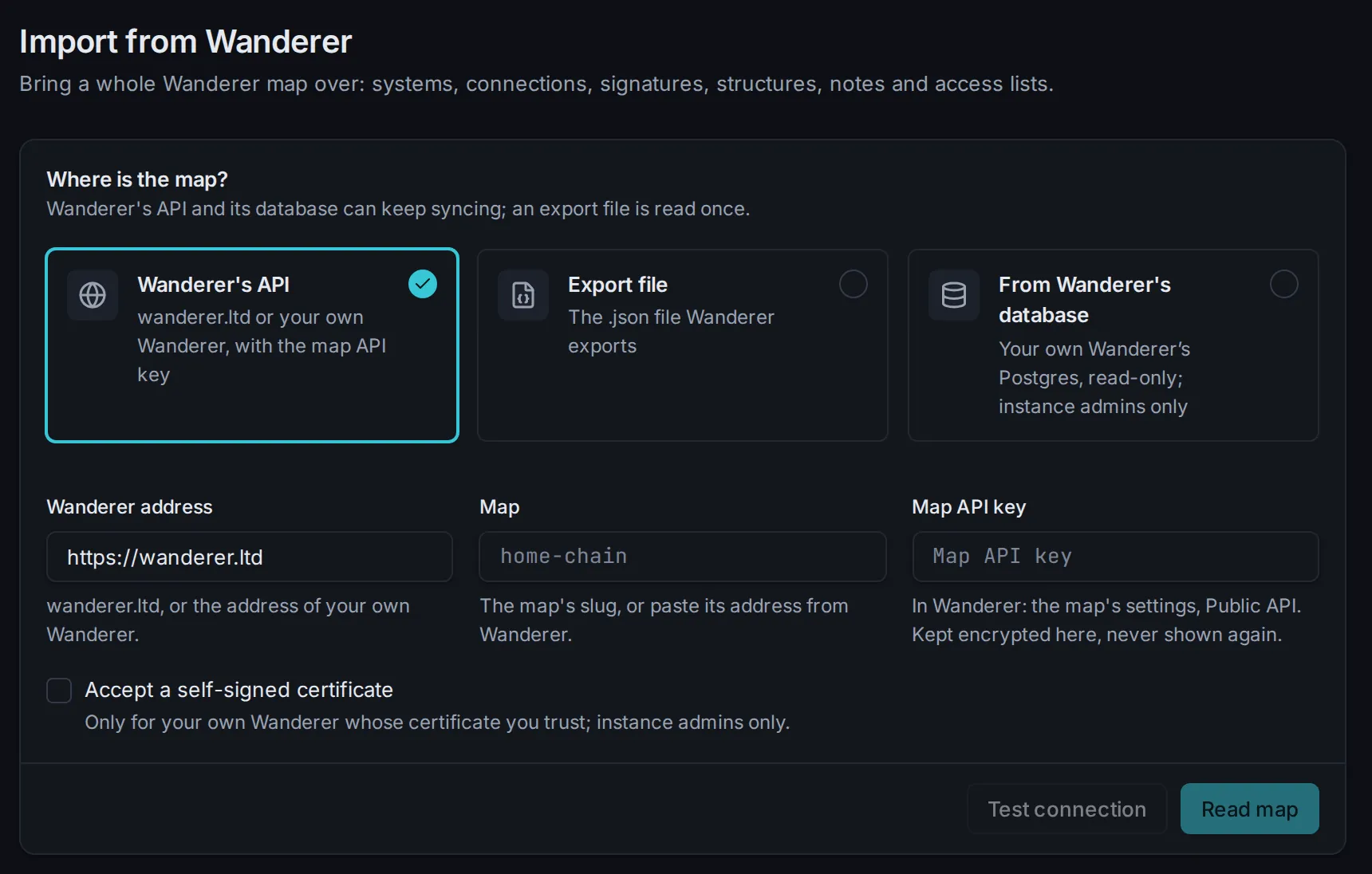Click the database icon on Wanderer's database card
1372x874 pixels.
click(x=954, y=295)
